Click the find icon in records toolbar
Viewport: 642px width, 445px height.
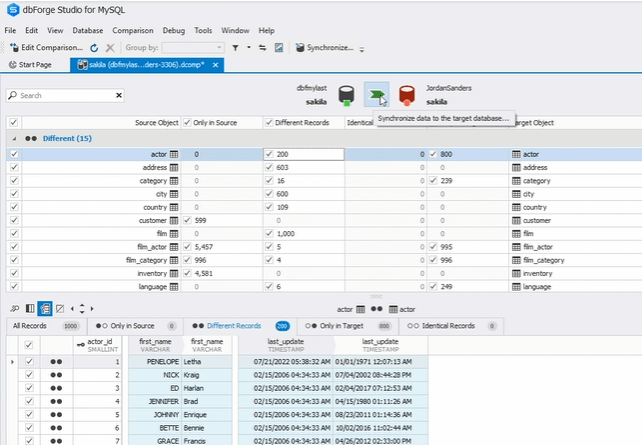15,309
